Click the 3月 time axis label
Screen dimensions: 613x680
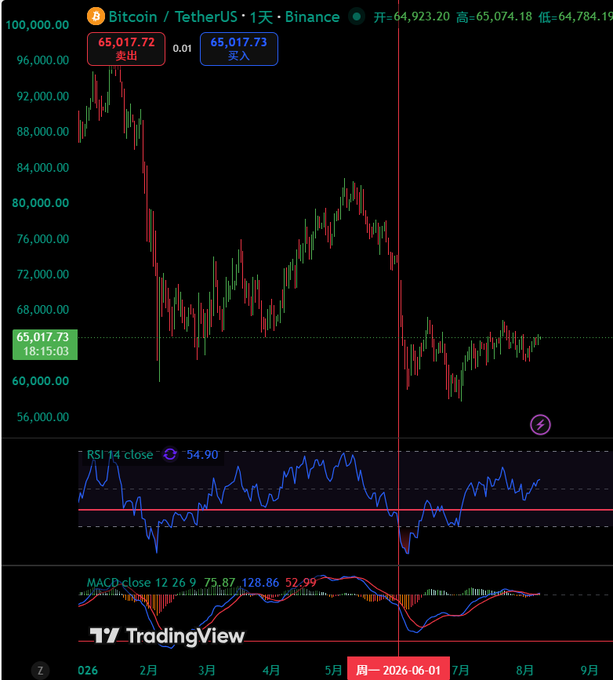(207, 670)
